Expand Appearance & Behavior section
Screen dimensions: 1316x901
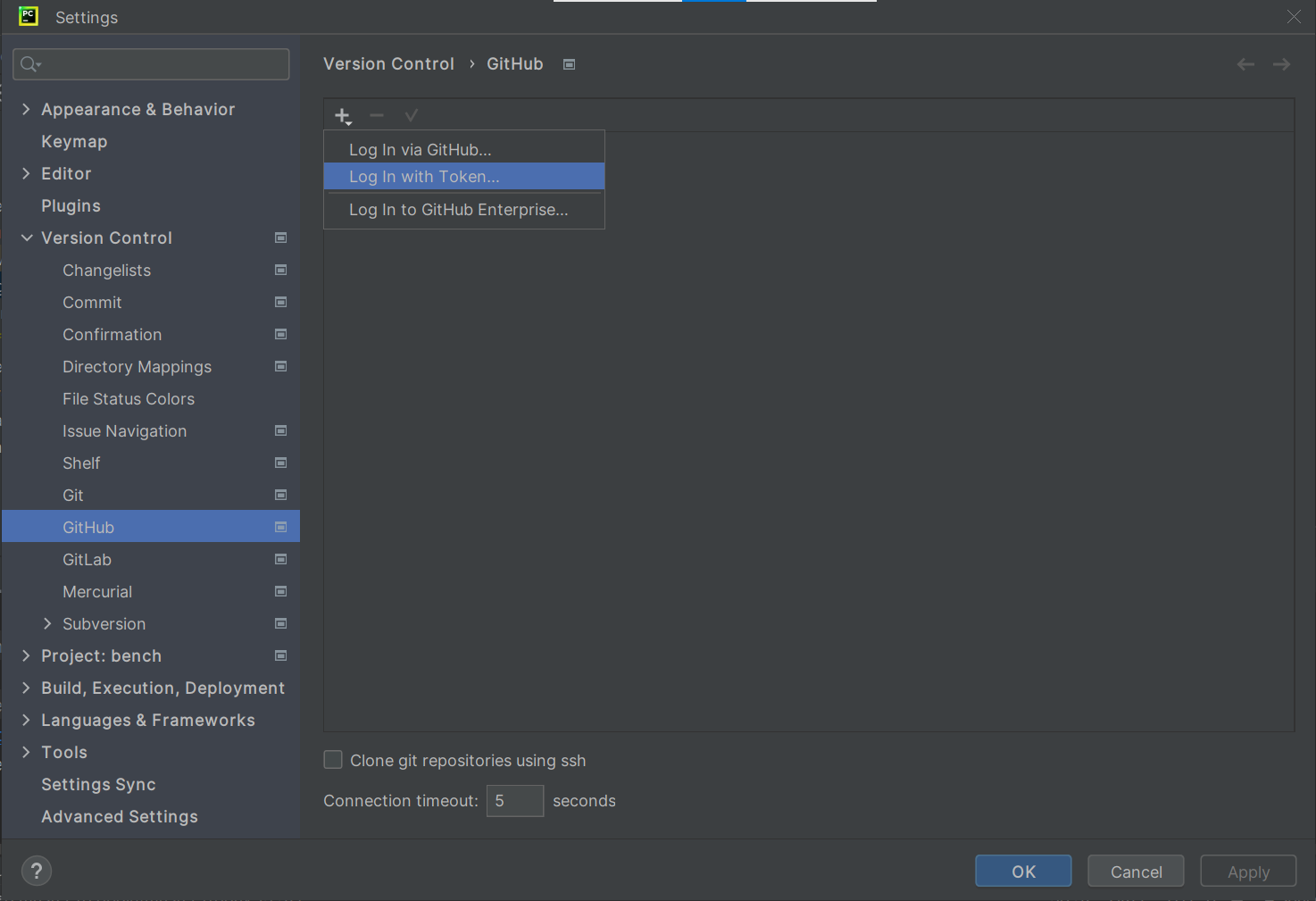[26, 109]
